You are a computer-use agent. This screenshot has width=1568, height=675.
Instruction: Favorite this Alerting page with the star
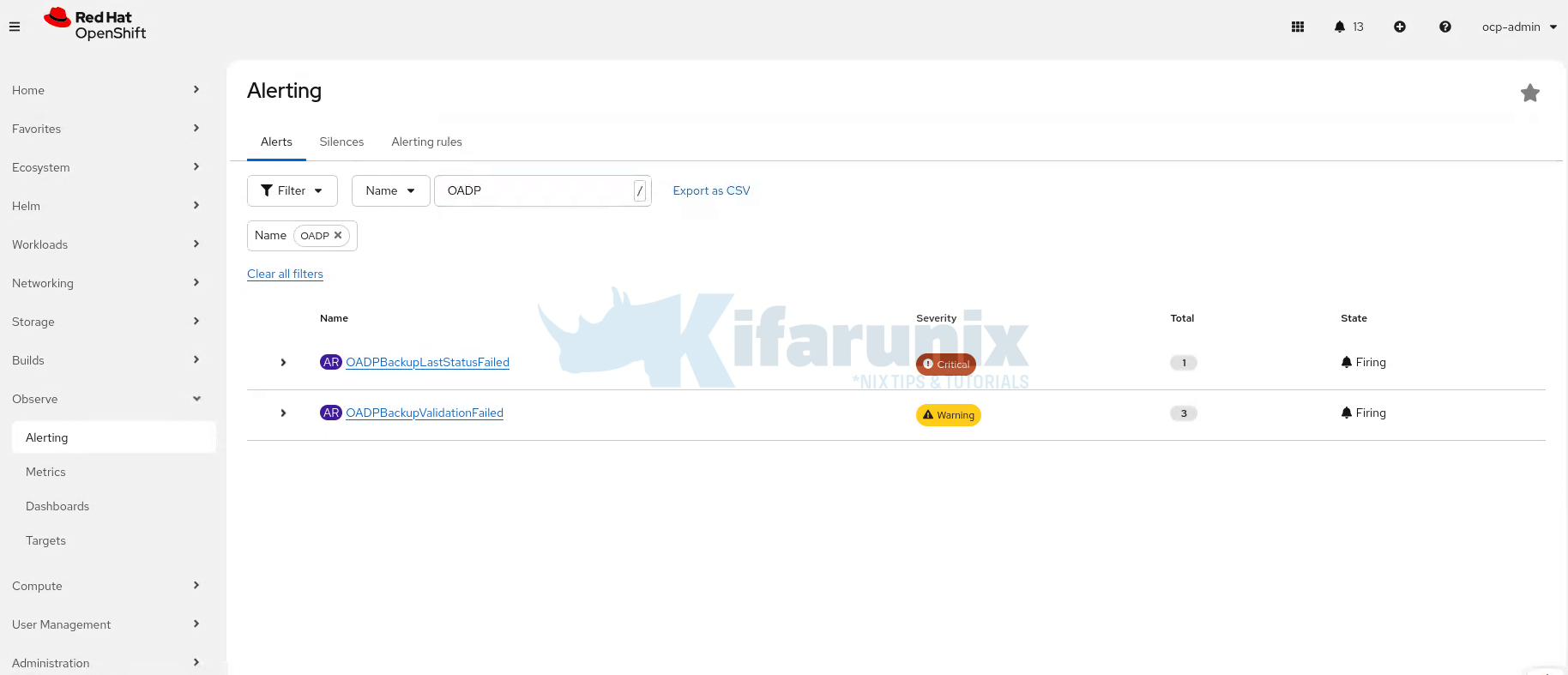[x=1530, y=93]
